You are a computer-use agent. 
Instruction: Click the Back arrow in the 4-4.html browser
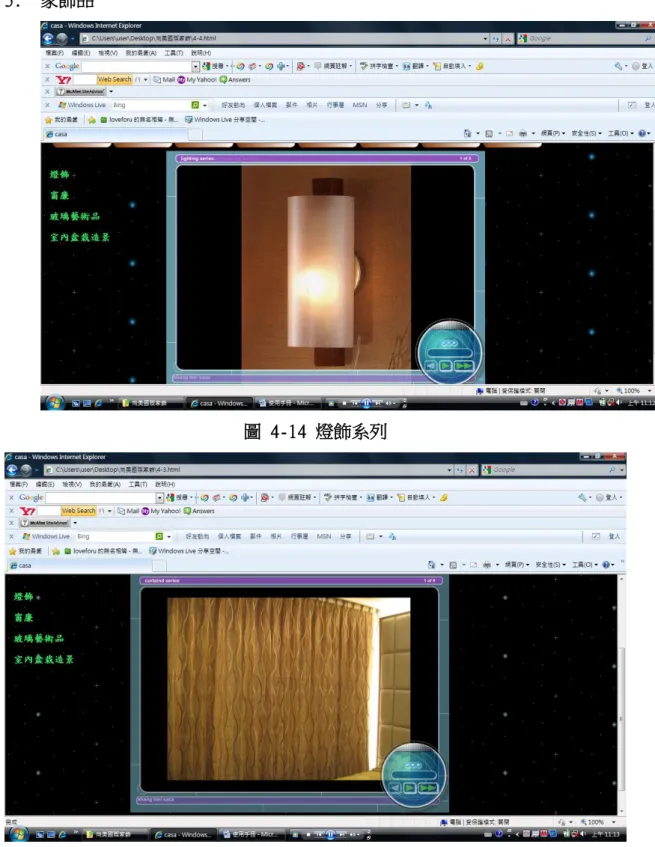tap(48, 38)
